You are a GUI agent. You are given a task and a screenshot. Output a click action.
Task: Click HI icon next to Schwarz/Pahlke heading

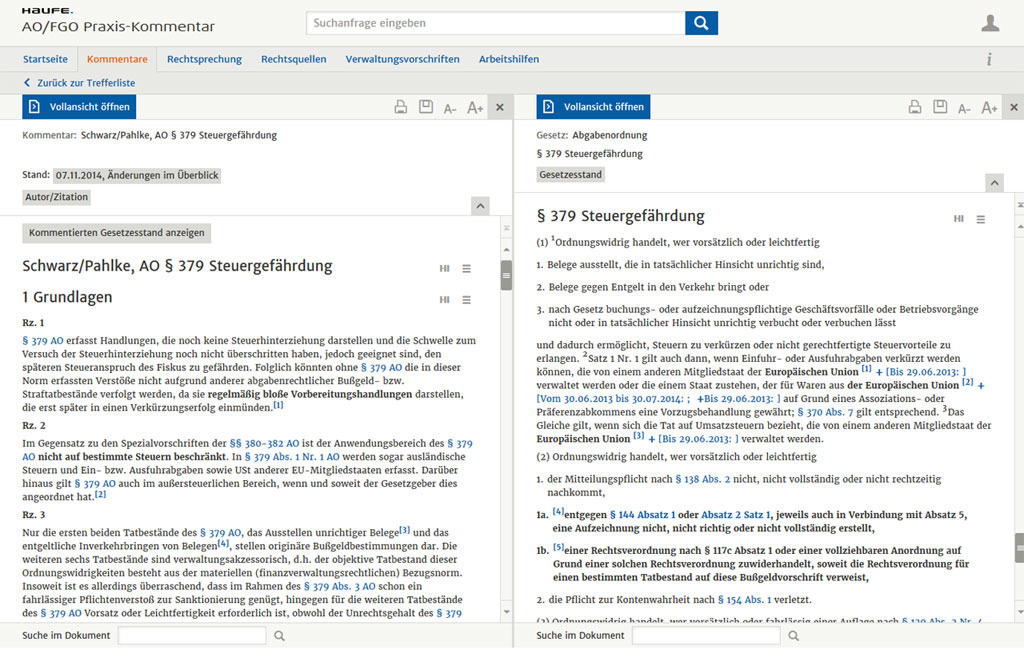click(x=444, y=268)
